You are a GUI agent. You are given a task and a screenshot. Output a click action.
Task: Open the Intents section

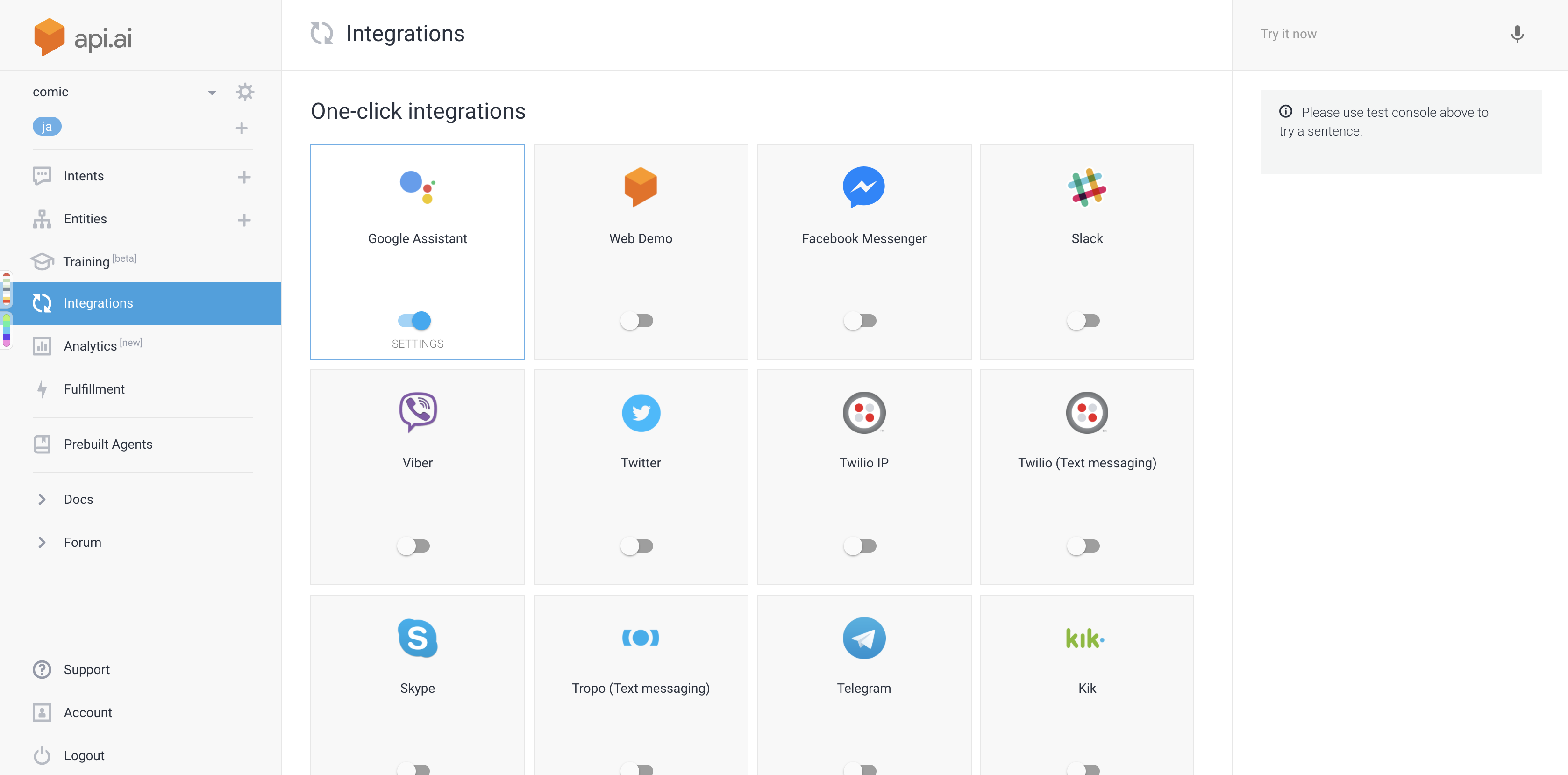tap(83, 176)
